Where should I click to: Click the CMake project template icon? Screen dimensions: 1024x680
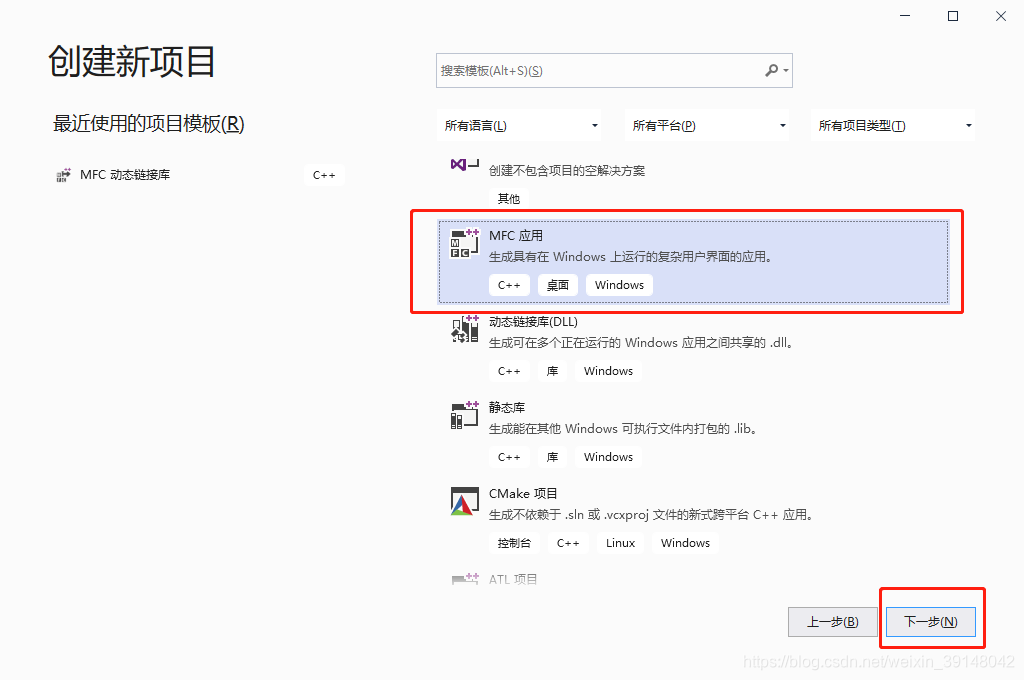pos(464,501)
